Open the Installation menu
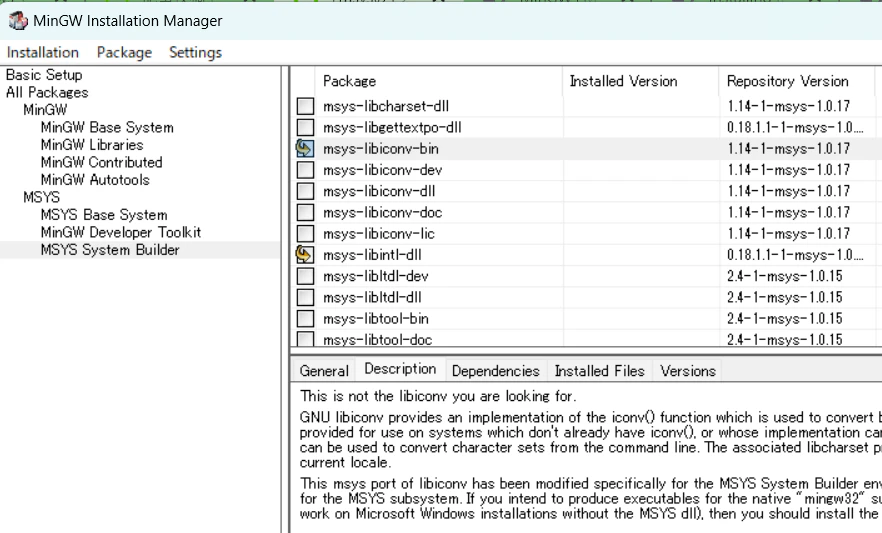The height and width of the screenshot is (533, 882). click(x=43, y=52)
